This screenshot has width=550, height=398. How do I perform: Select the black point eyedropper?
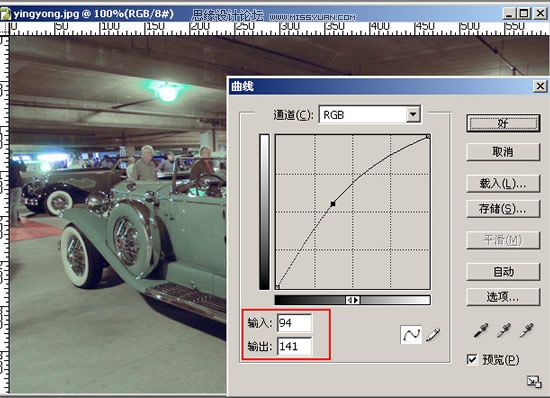point(481,331)
